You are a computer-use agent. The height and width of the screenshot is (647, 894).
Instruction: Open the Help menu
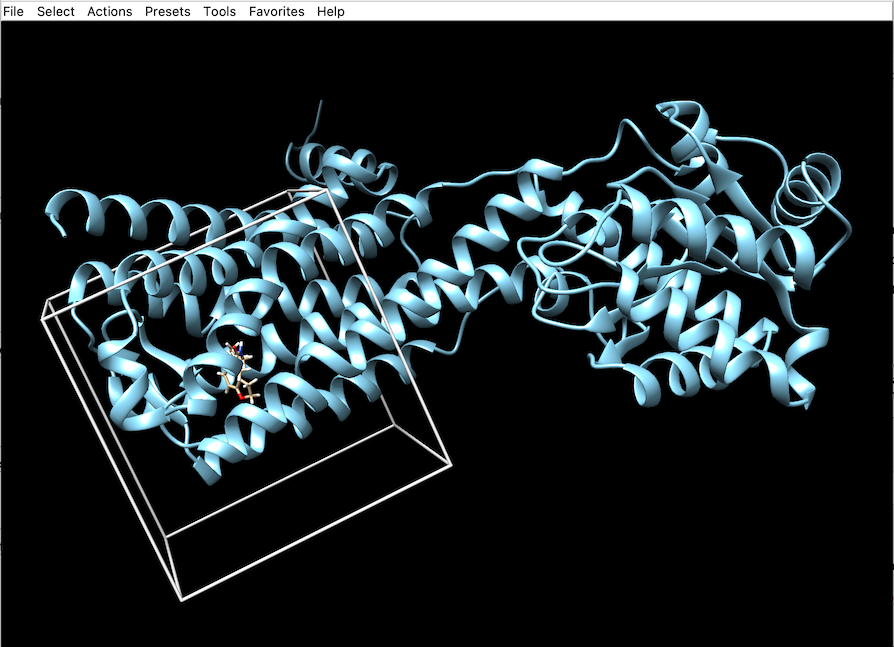coord(331,11)
